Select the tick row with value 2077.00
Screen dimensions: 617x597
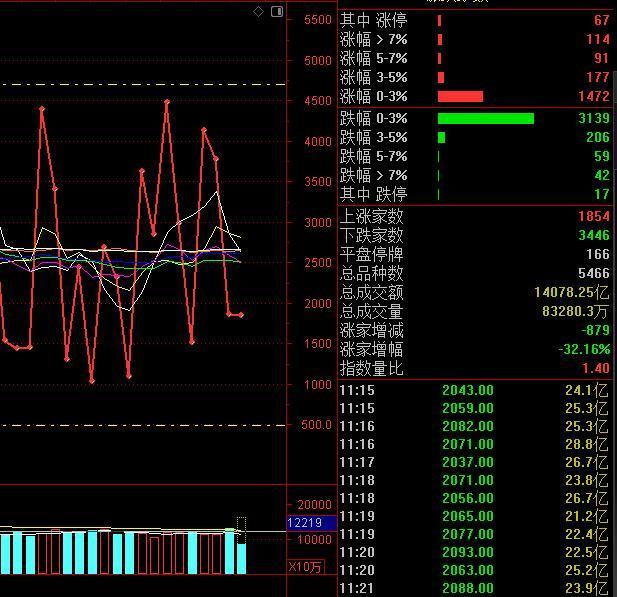click(474, 534)
